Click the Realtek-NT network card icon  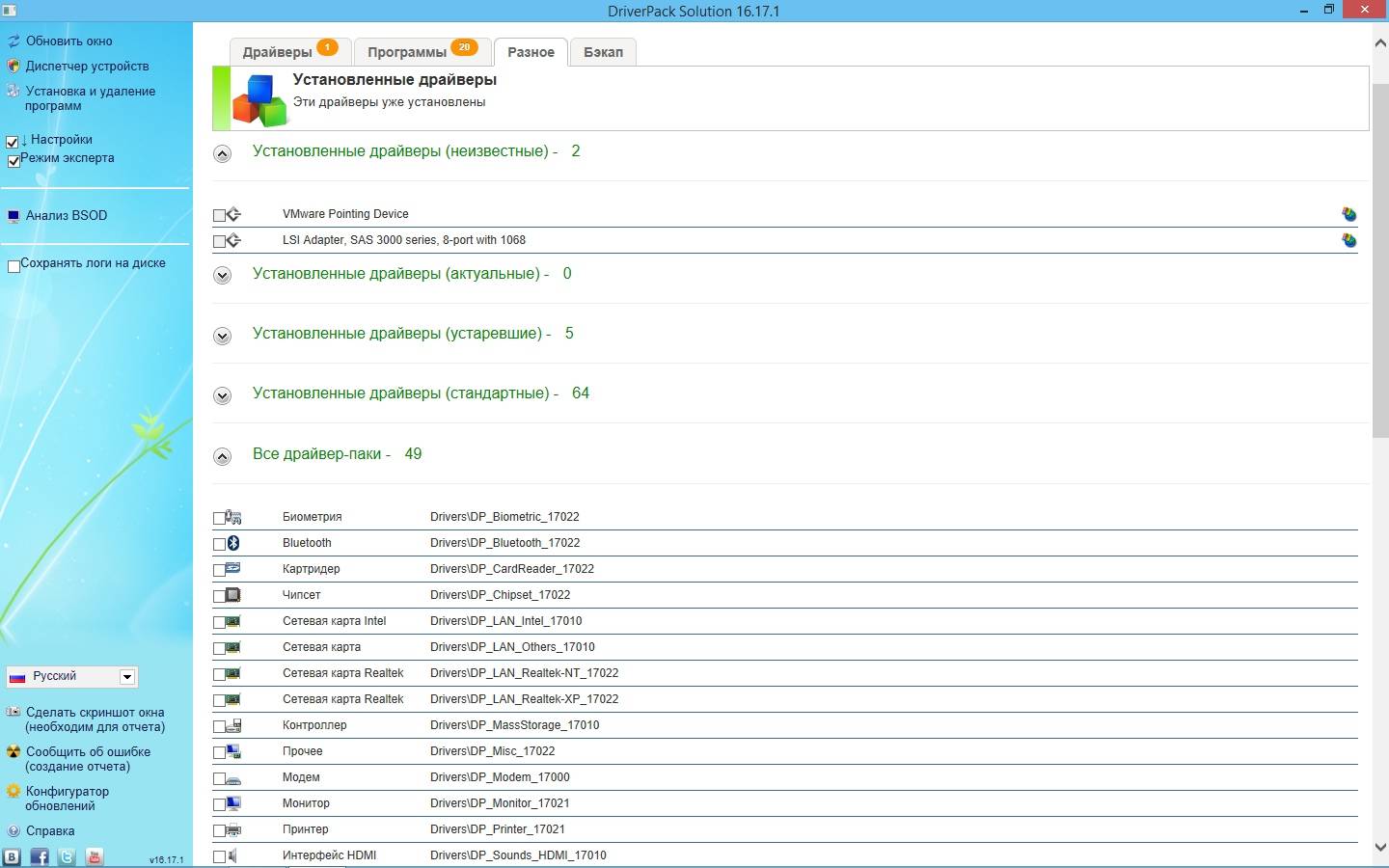pos(233,673)
